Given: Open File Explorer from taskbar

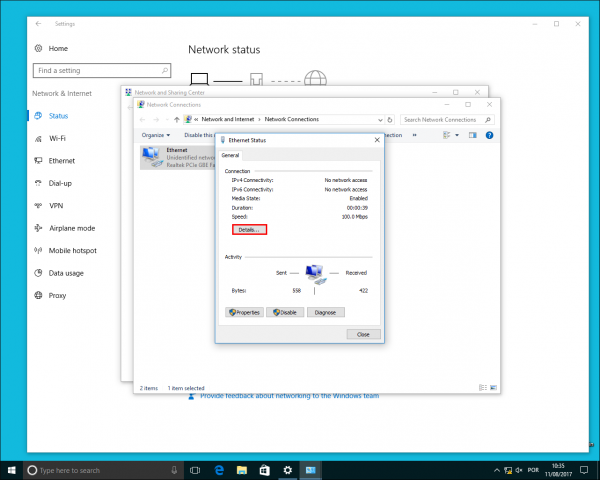Looking at the screenshot, I should pyautogui.click(x=242, y=470).
